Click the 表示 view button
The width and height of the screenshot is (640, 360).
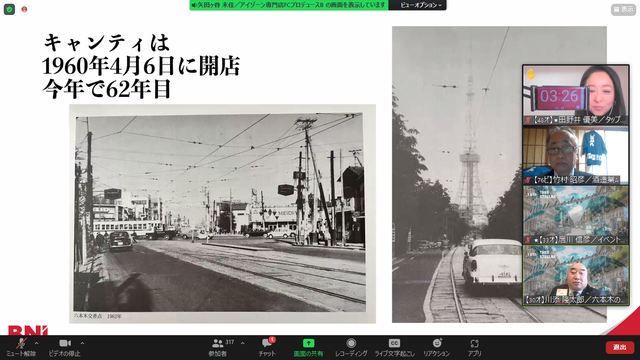623,9
